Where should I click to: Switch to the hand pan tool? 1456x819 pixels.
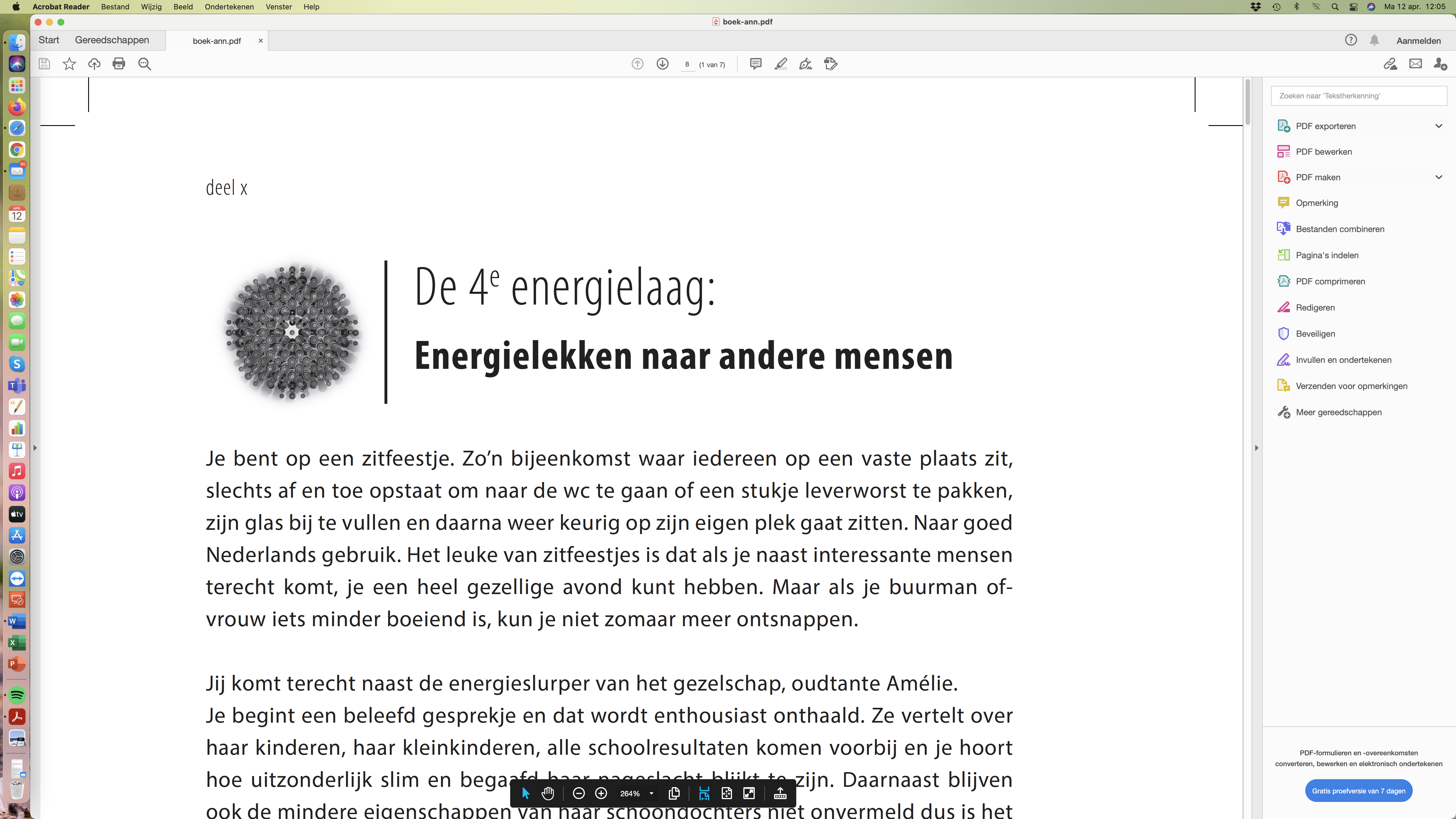click(x=548, y=794)
